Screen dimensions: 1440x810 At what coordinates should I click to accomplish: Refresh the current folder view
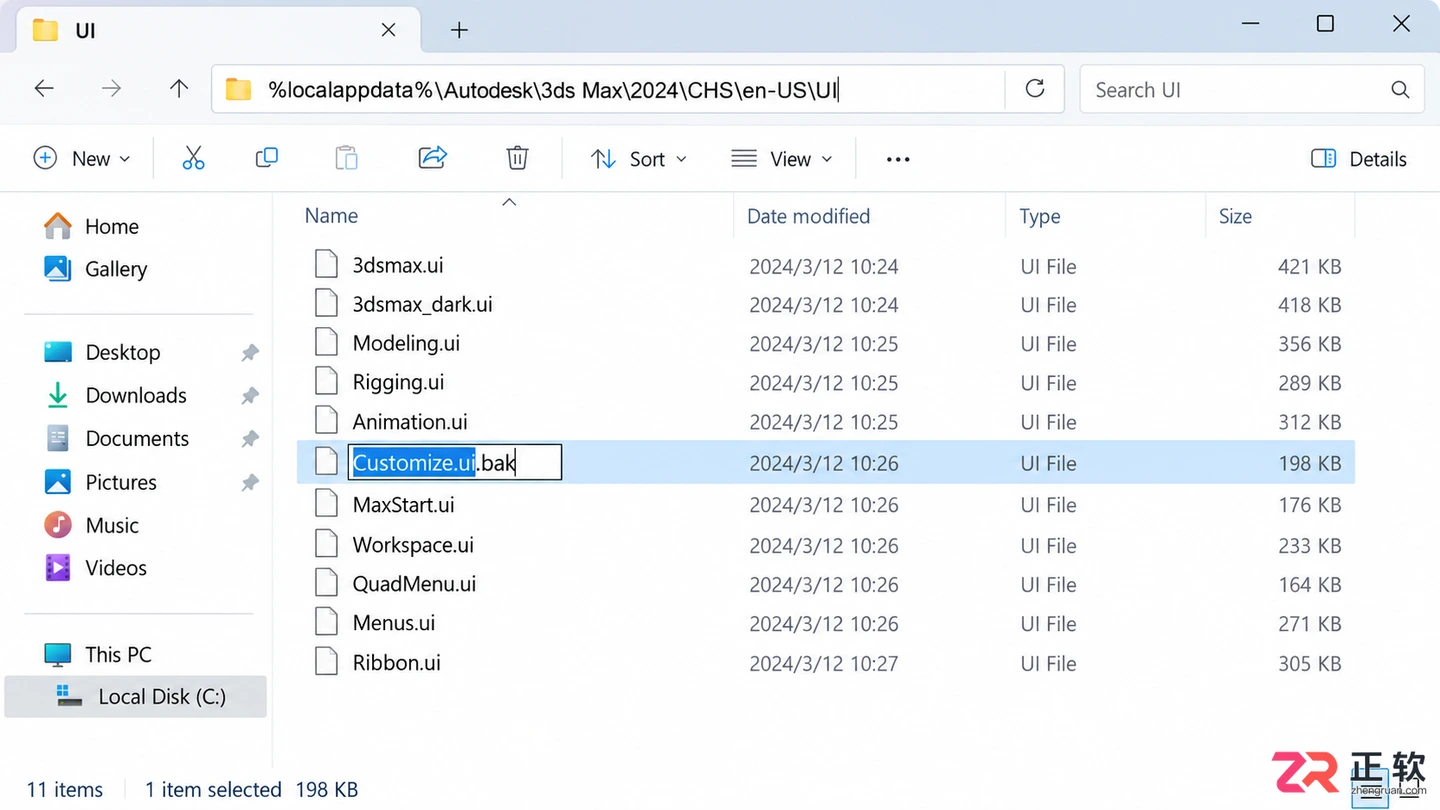(x=1035, y=89)
